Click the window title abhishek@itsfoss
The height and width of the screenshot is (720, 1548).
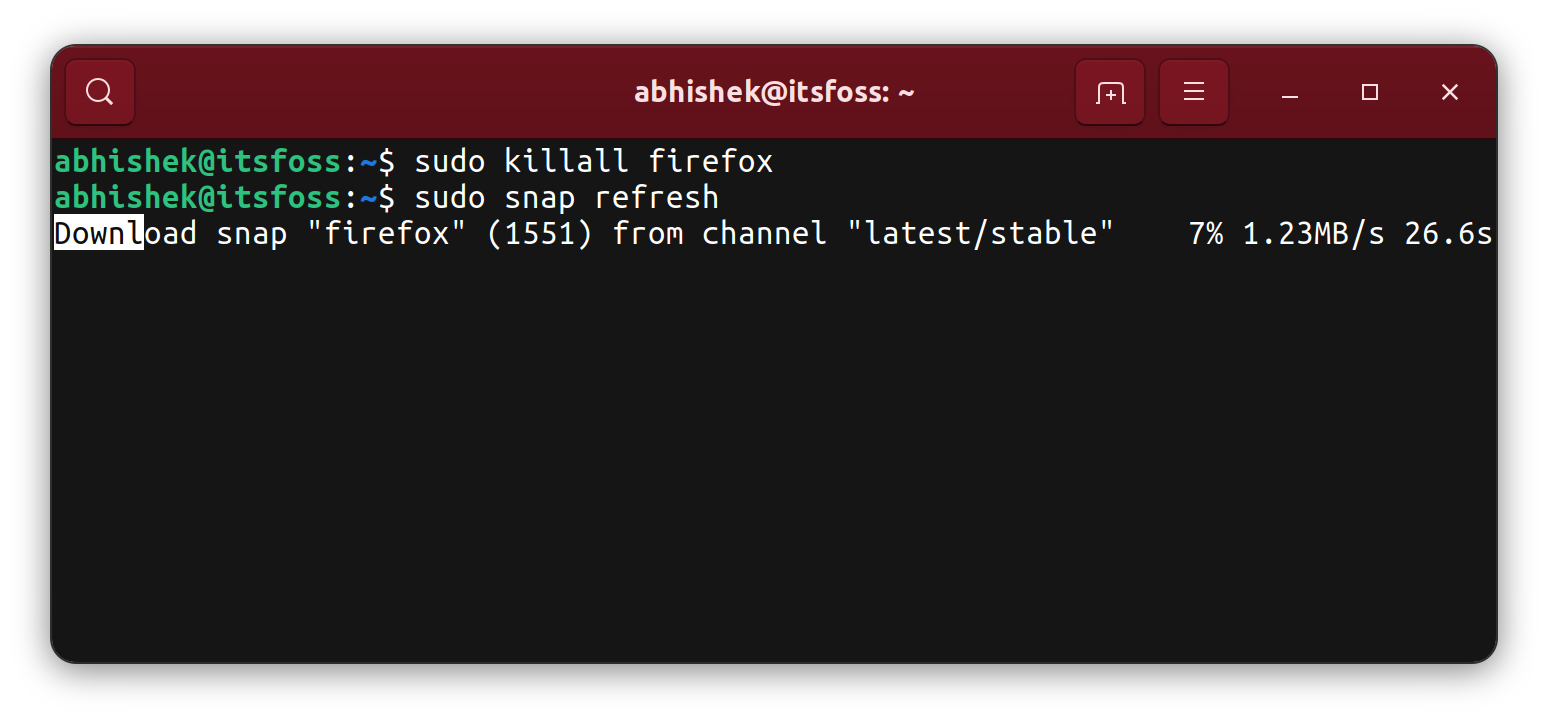(774, 91)
